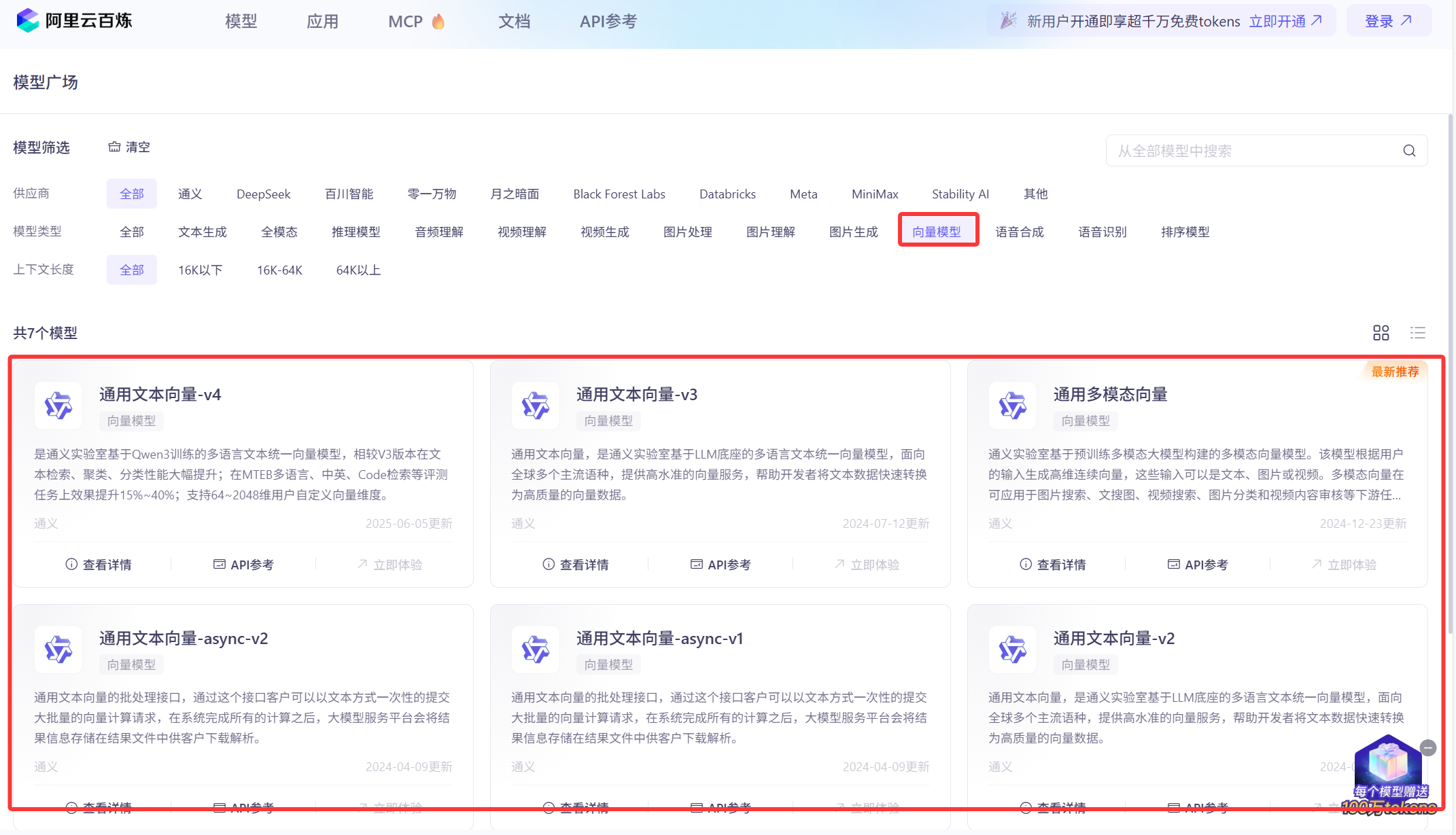Click the MCP flame icon
Viewport: 1456px width, 835px height.
(438, 21)
